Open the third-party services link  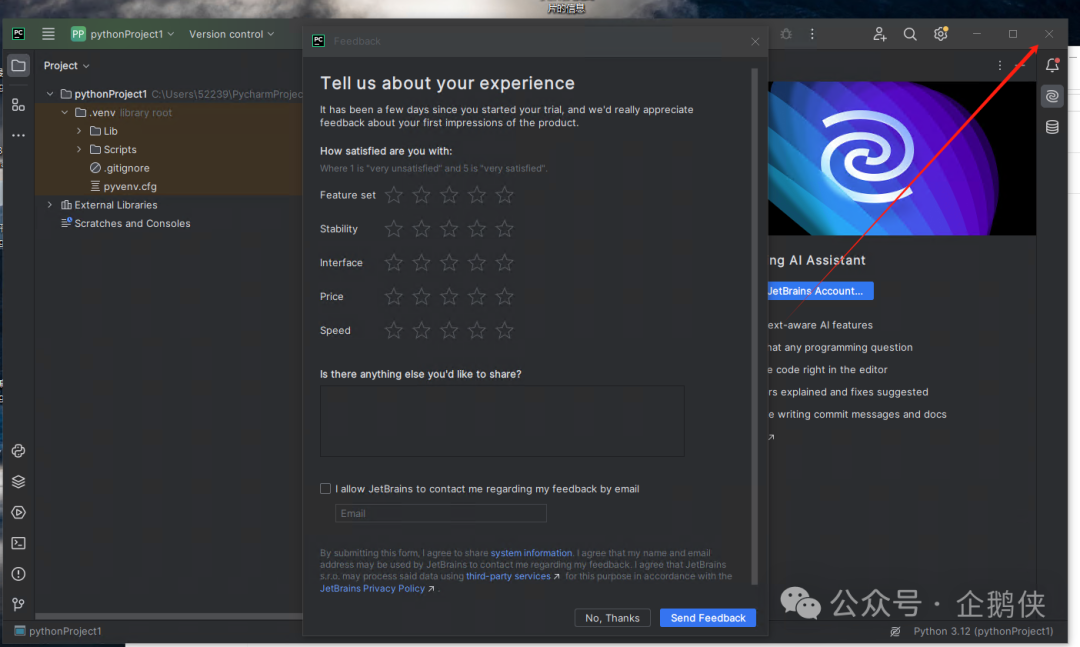[x=508, y=576]
